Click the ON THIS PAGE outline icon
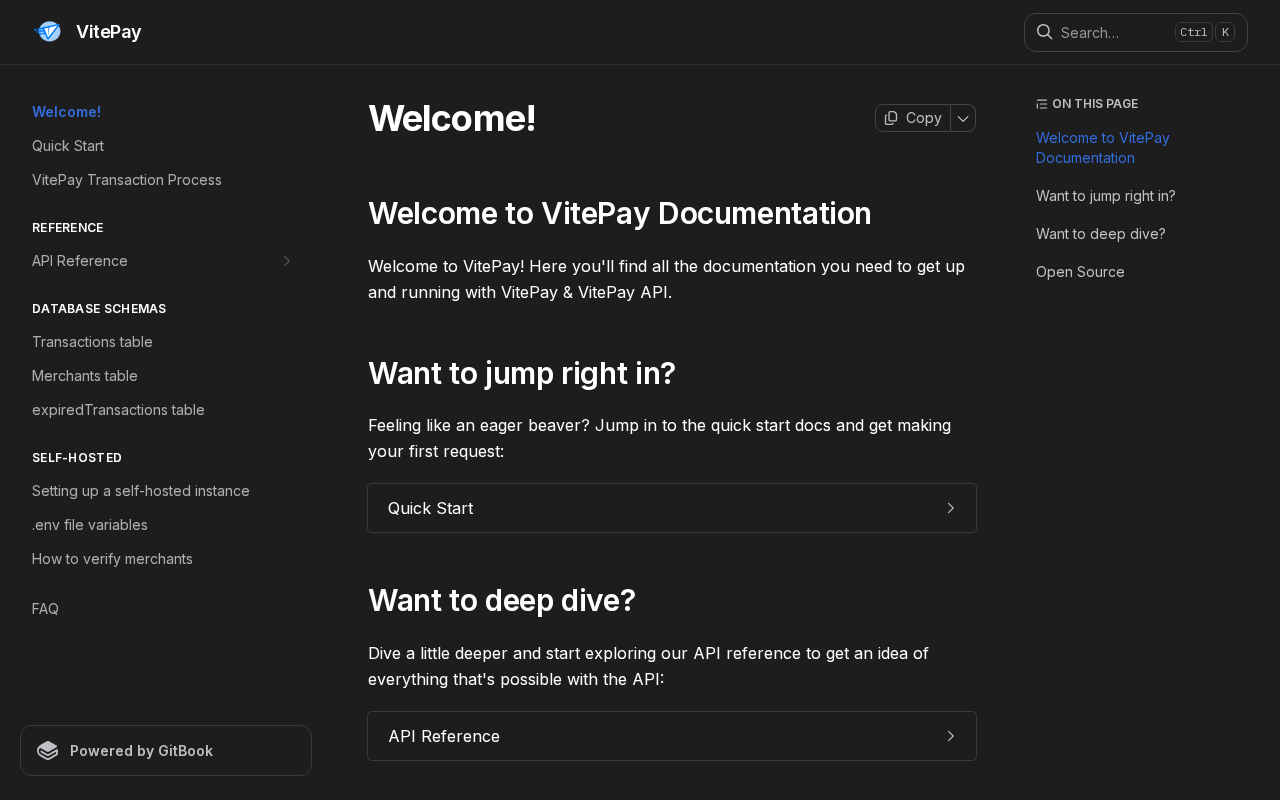The image size is (1280, 800). coord(1041,104)
